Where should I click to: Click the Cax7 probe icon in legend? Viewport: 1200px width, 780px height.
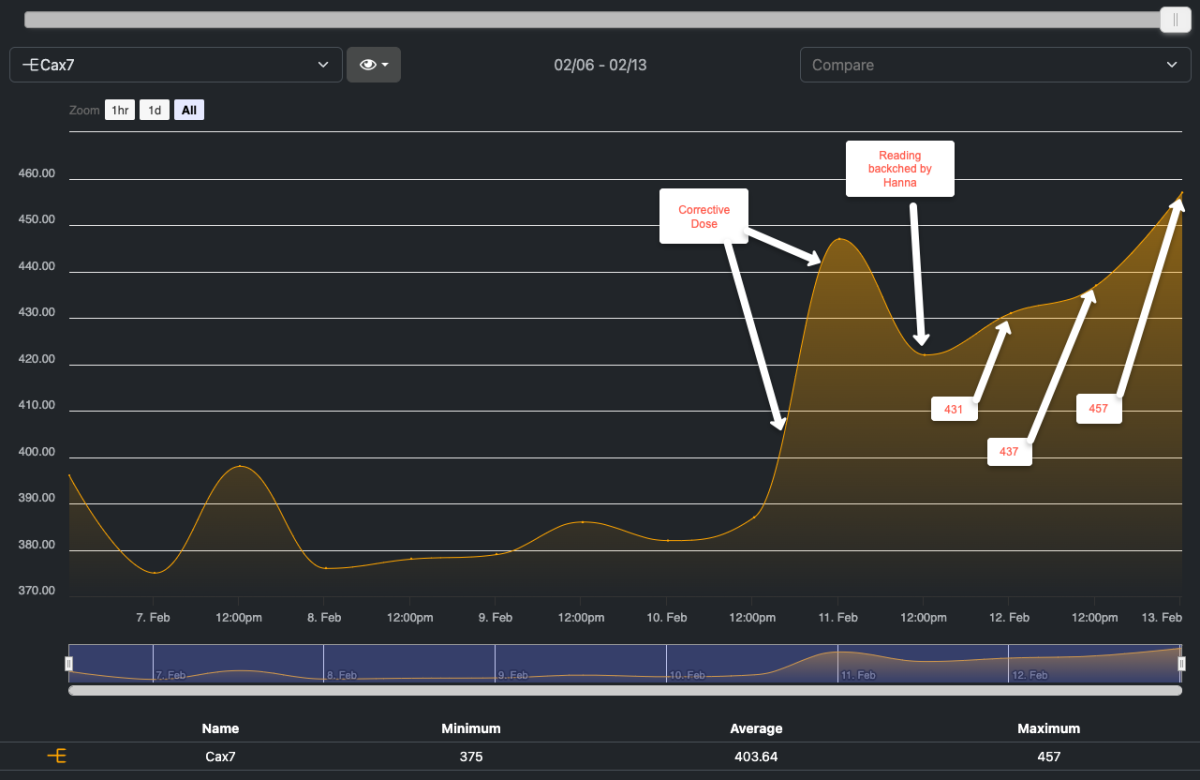[x=57, y=757]
